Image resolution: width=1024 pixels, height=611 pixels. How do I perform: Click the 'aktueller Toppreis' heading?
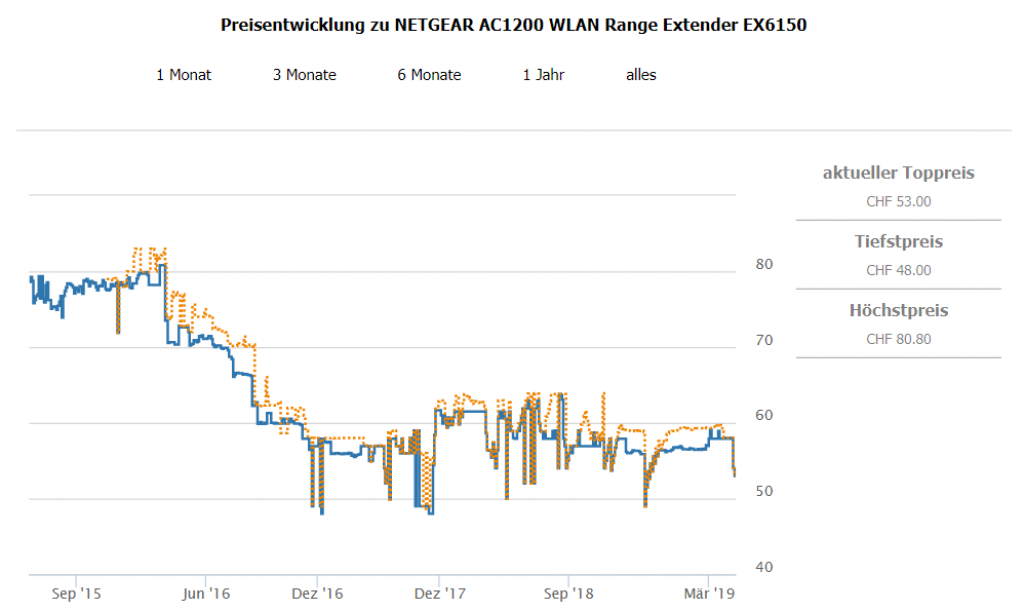pyautogui.click(x=898, y=173)
